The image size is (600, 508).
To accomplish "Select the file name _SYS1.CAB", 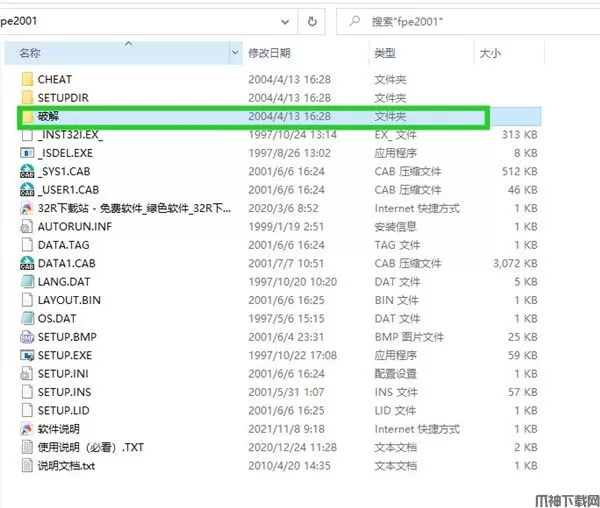I will (x=64, y=171).
